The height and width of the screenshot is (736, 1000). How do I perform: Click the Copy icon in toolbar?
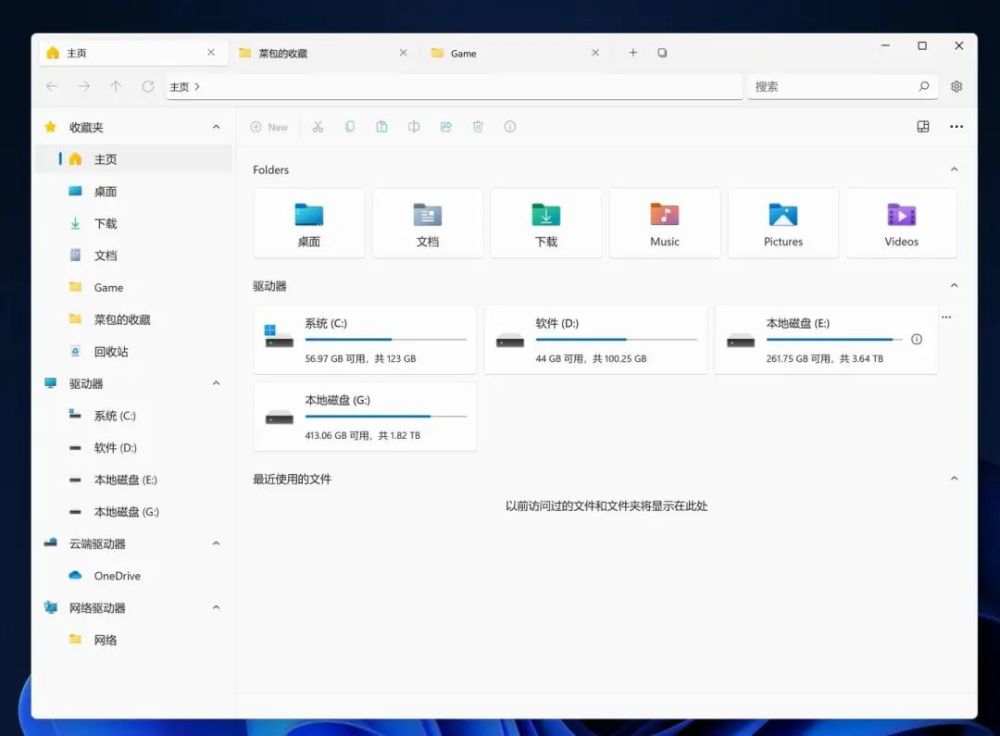349,127
